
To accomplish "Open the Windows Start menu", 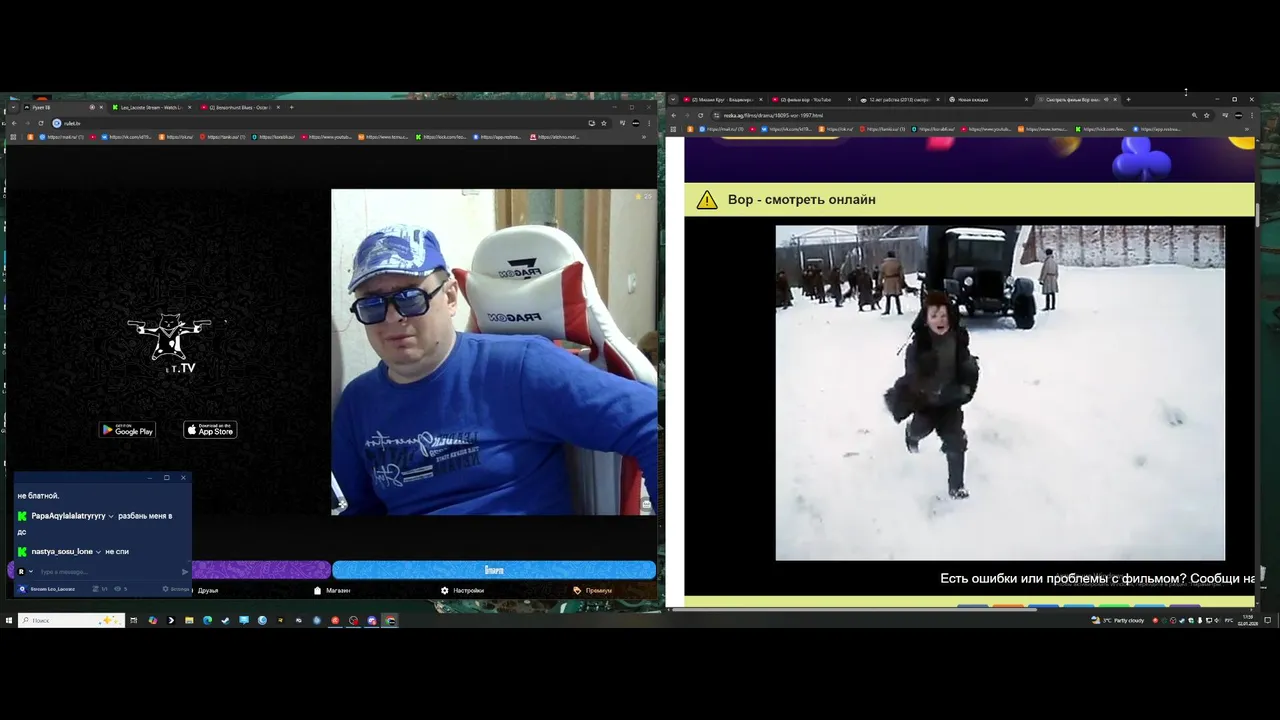I will point(8,620).
